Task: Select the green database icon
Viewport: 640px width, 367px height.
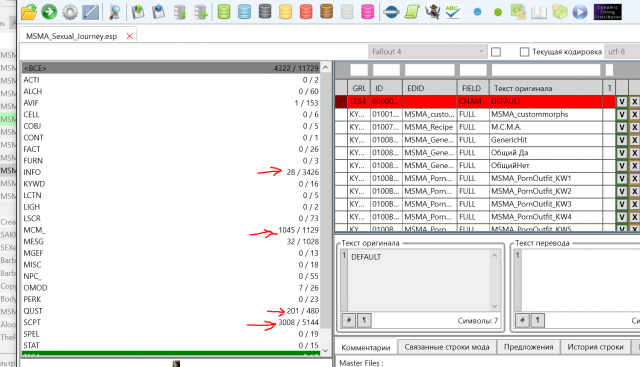Action: (224, 11)
